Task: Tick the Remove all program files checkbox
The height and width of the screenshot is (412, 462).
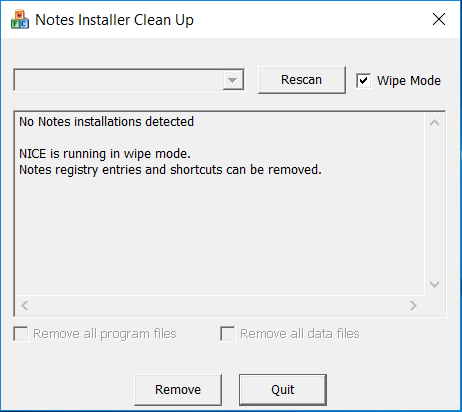Action: [21, 334]
